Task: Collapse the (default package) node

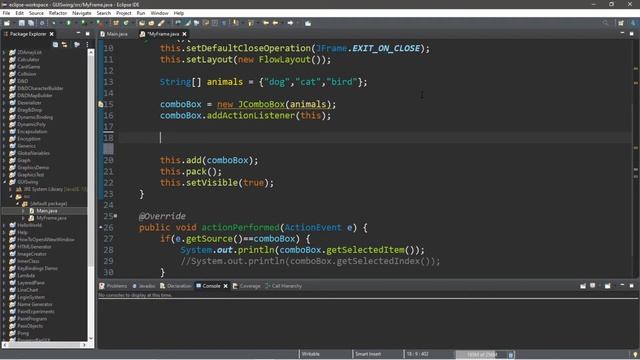Action: click(x=18, y=204)
